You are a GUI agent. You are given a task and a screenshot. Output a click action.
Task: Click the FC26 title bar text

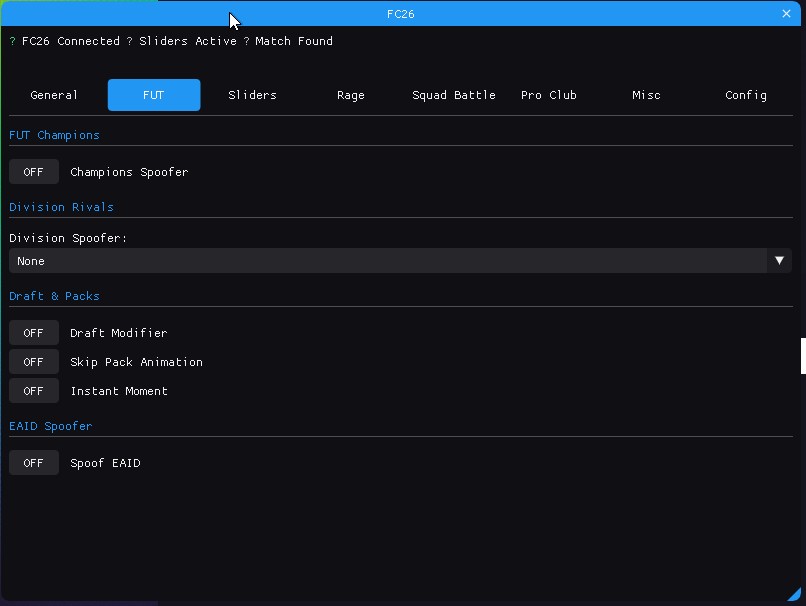click(401, 14)
